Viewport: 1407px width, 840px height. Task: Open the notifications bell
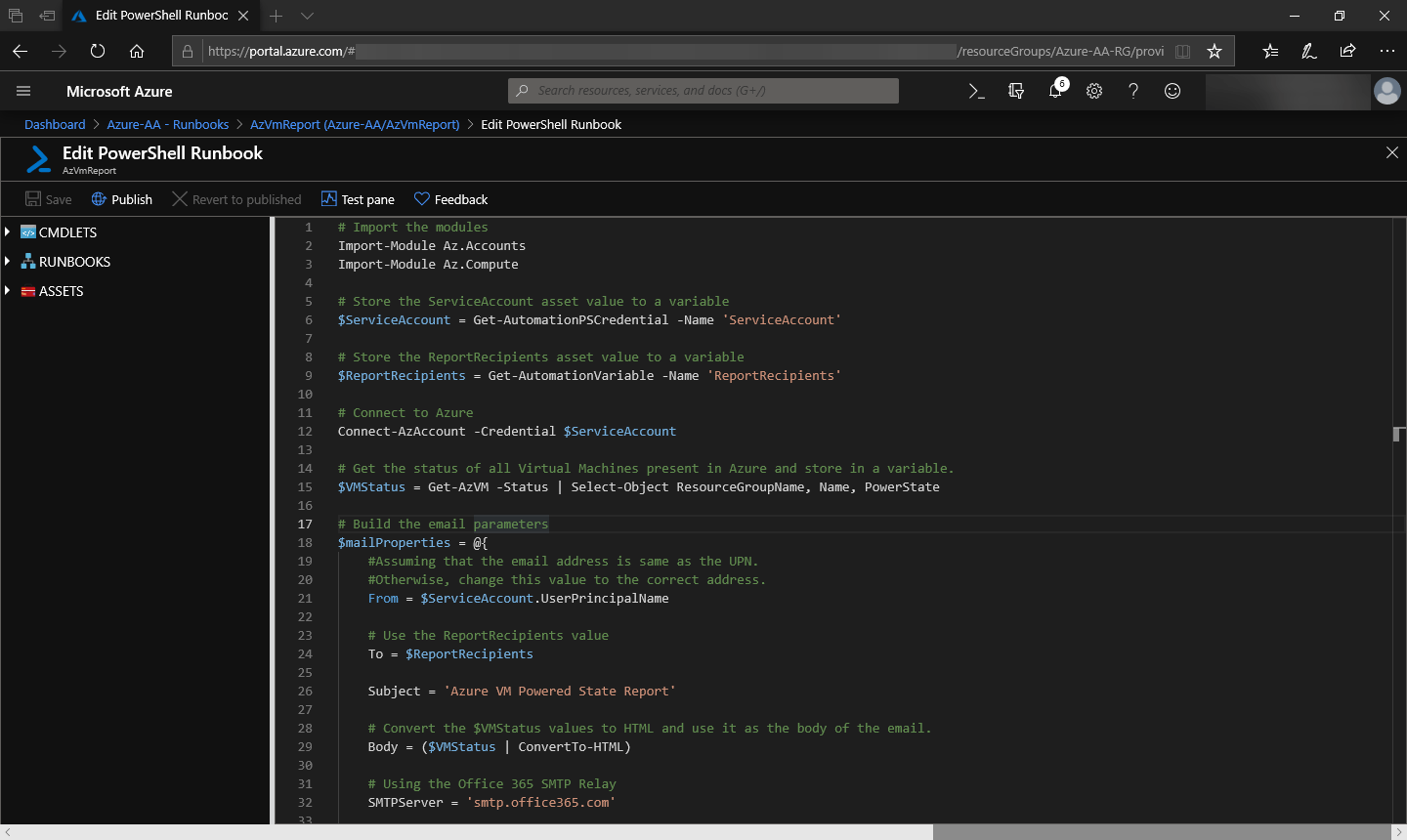click(x=1055, y=91)
